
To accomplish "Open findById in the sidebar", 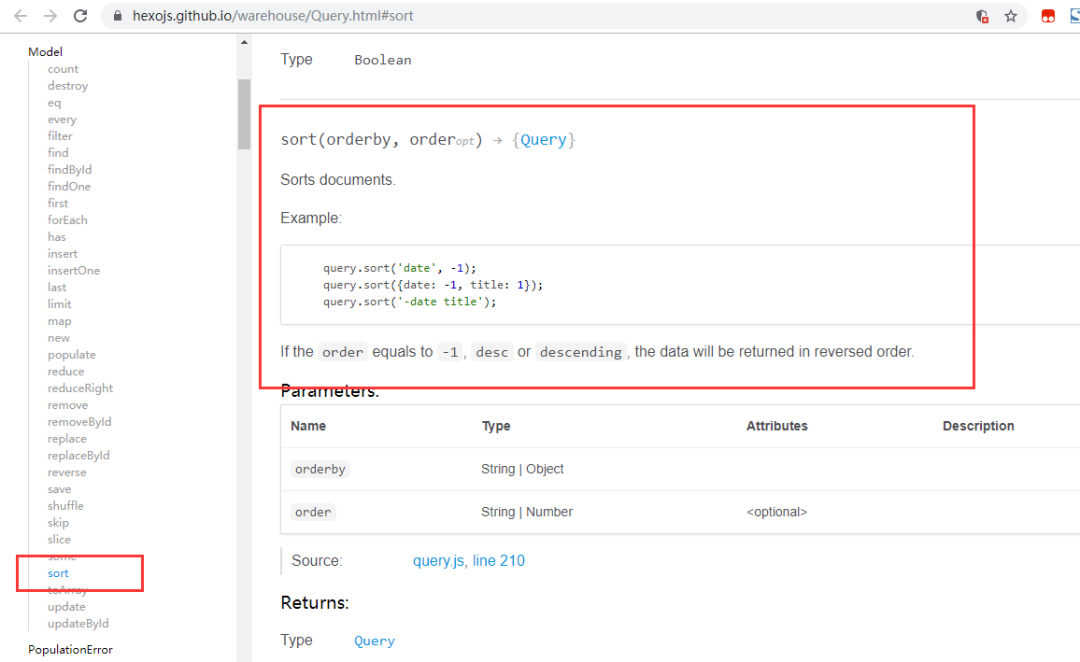I will coord(70,169).
